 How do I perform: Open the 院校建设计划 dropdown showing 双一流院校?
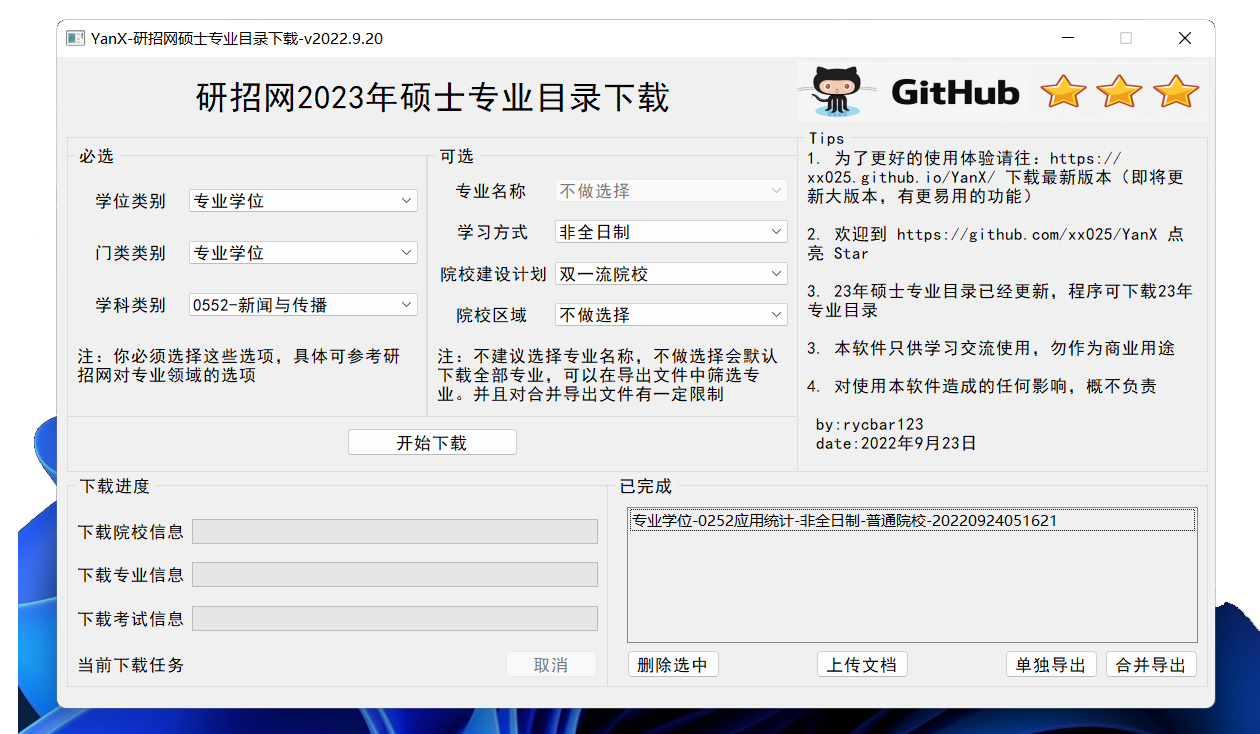tap(671, 274)
